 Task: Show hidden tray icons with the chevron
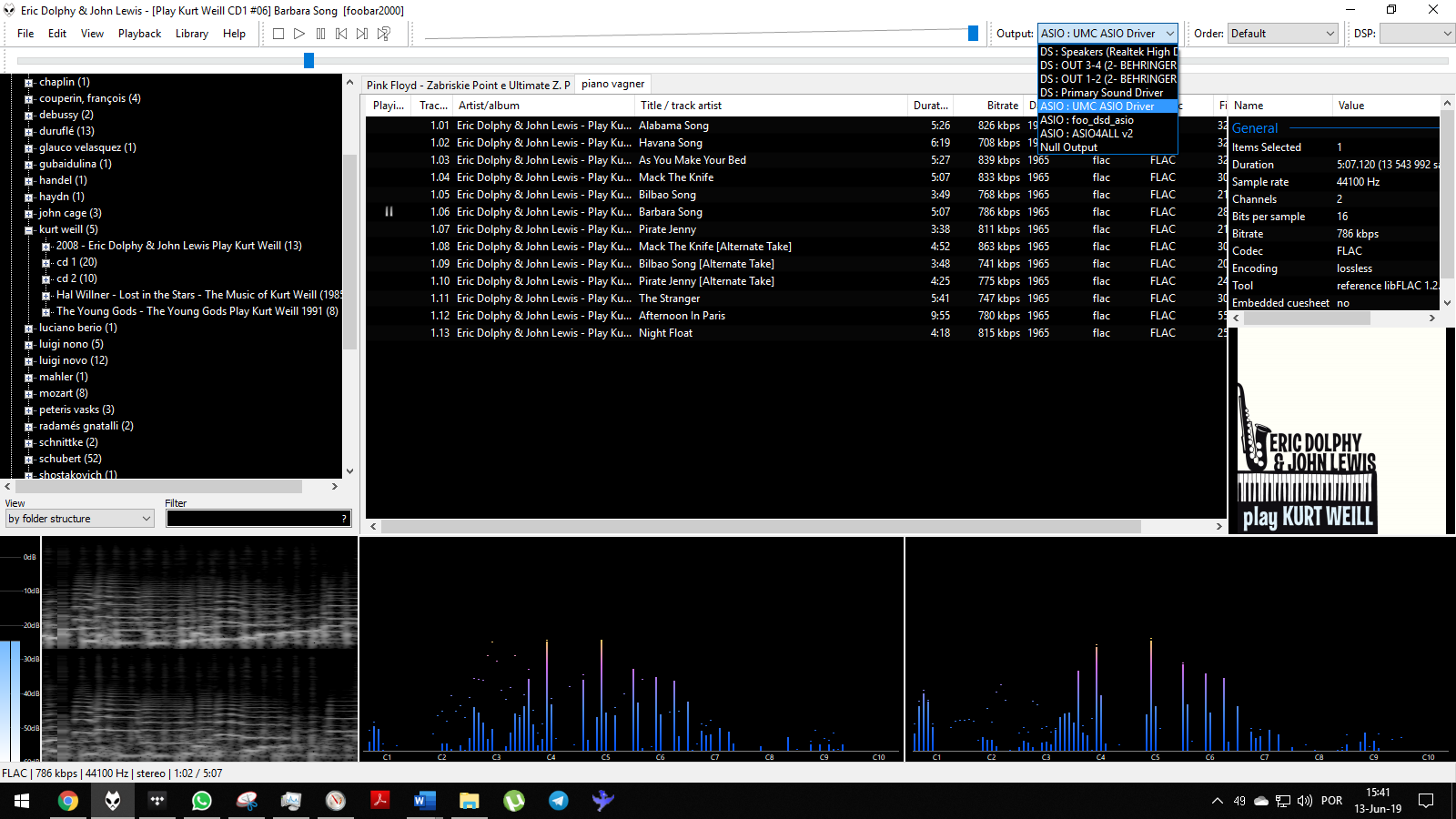coord(1218,801)
